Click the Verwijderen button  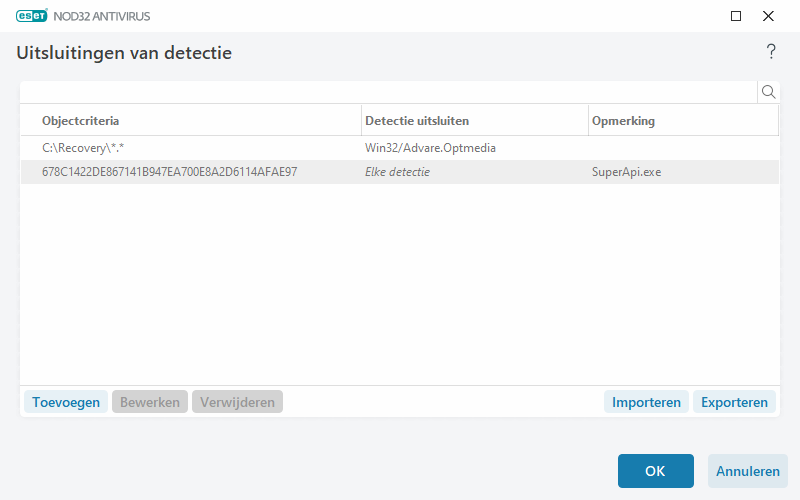(238, 402)
